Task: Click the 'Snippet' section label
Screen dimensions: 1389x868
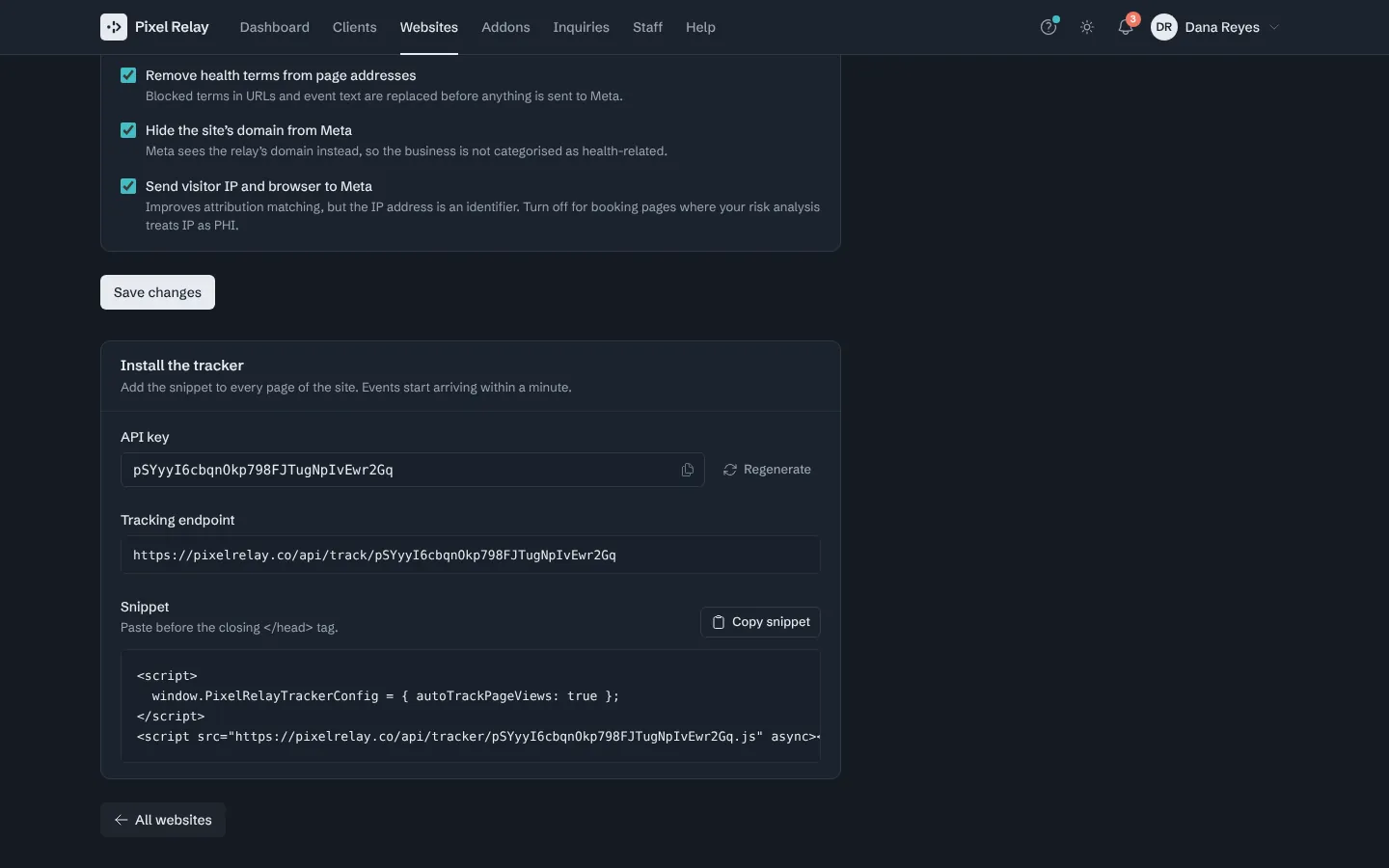Action: click(x=145, y=607)
